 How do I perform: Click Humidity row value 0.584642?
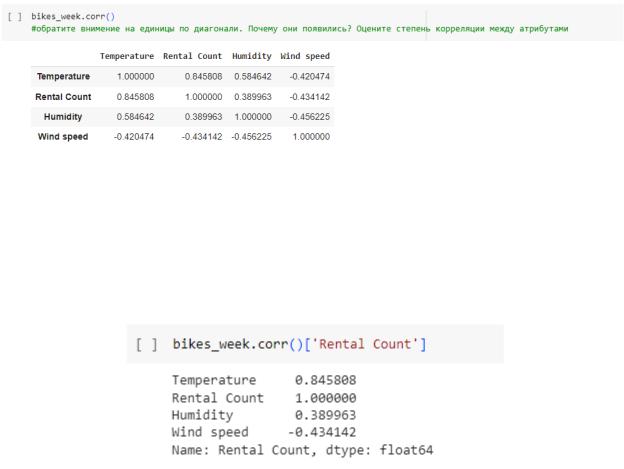(135, 117)
